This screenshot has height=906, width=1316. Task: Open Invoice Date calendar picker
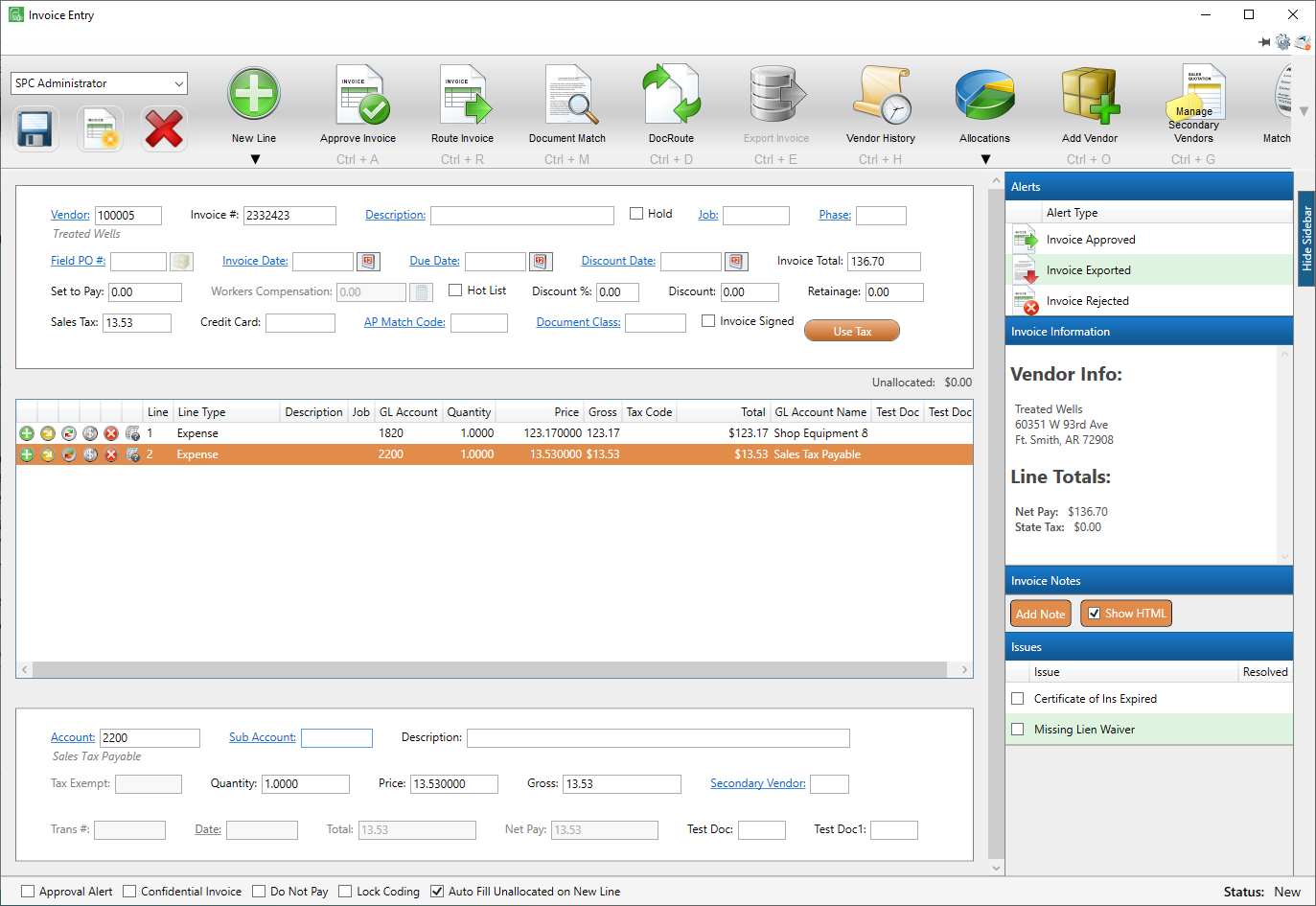coord(369,261)
